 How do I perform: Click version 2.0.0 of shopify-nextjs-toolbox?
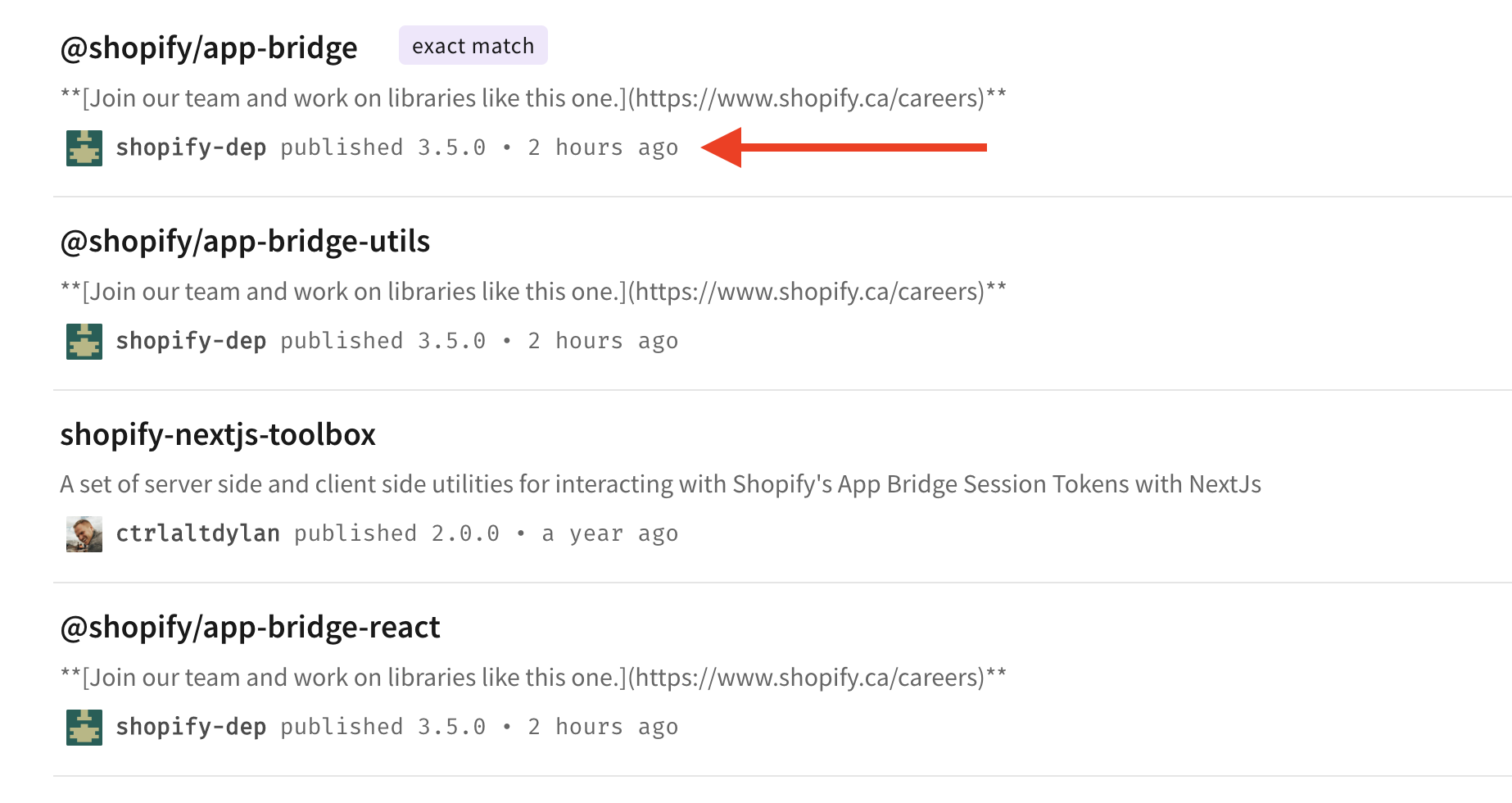tap(465, 533)
